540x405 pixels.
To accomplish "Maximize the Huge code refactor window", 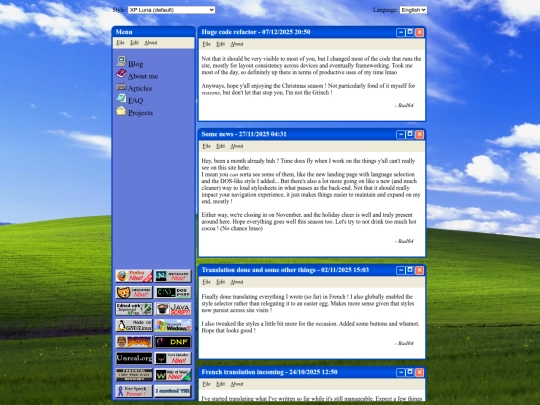I will (410, 32).
